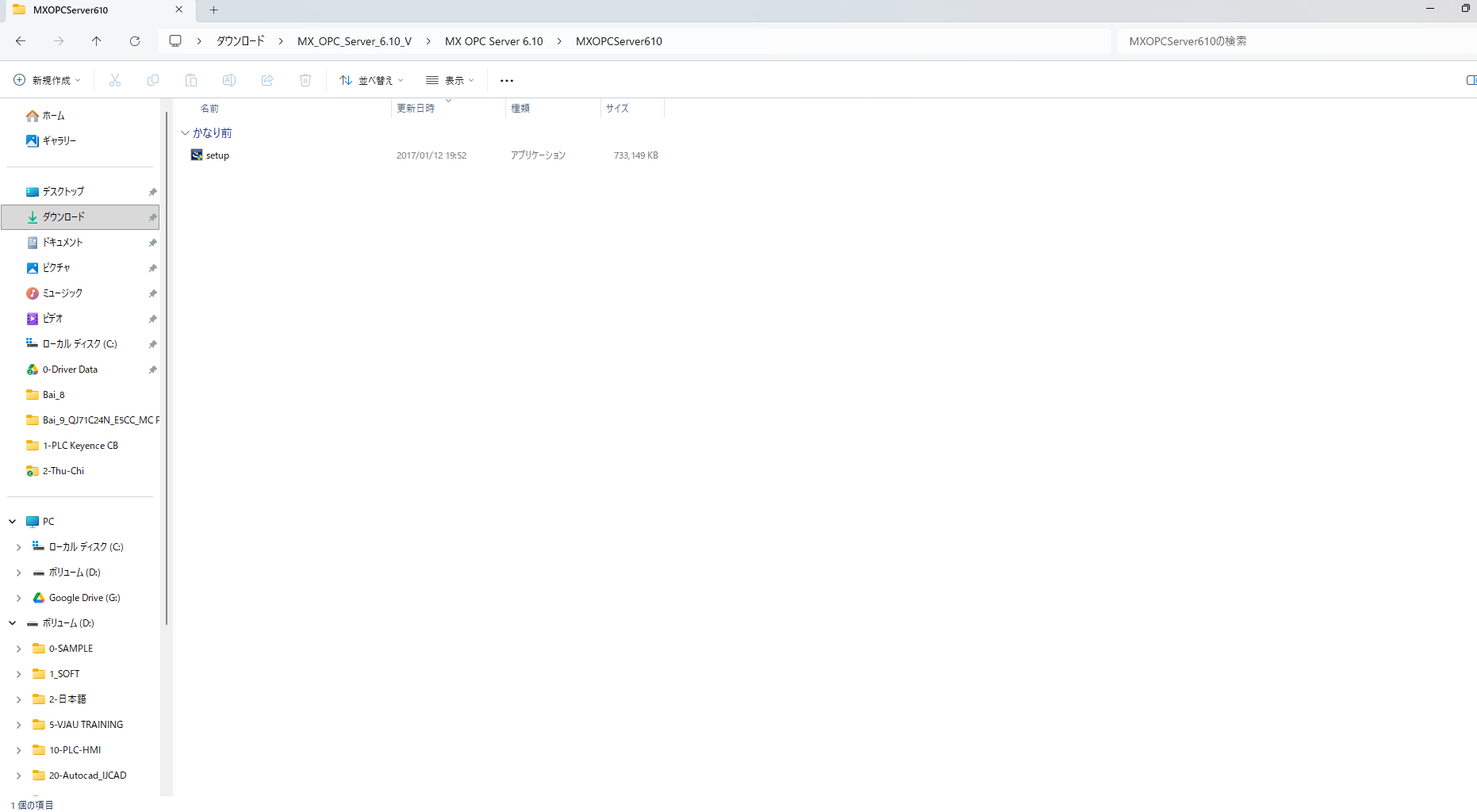Click the Share icon in toolbar
The image size is (1477, 812).
[267, 80]
